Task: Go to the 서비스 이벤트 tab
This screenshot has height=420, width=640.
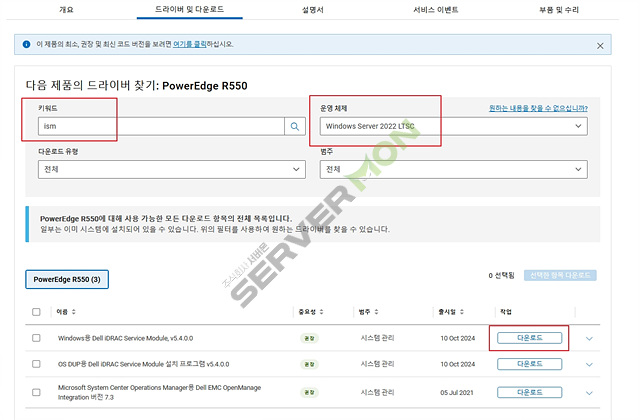Action: [436, 9]
